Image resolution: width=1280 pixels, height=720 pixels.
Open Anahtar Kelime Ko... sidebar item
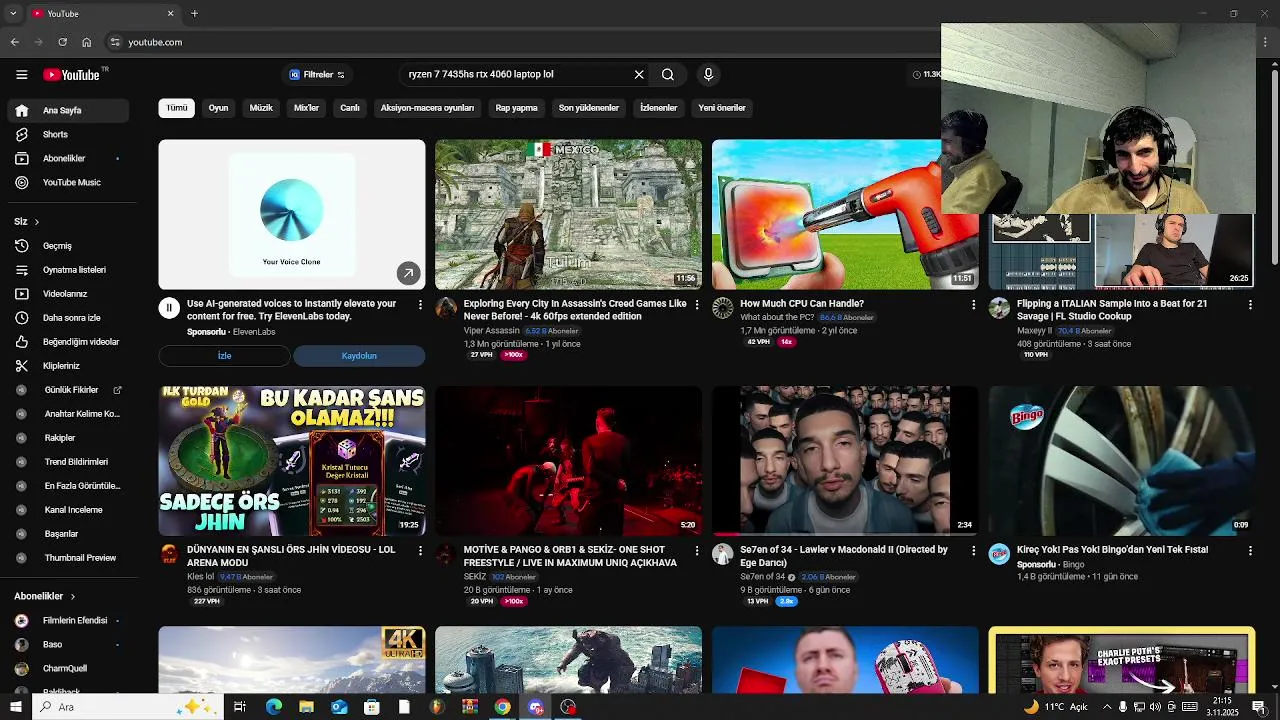pyautogui.click(x=68, y=414)
